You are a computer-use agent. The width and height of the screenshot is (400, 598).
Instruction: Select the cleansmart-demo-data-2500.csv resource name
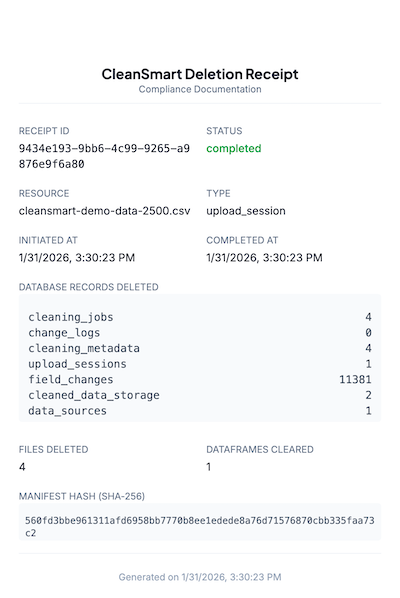(104, 211)
